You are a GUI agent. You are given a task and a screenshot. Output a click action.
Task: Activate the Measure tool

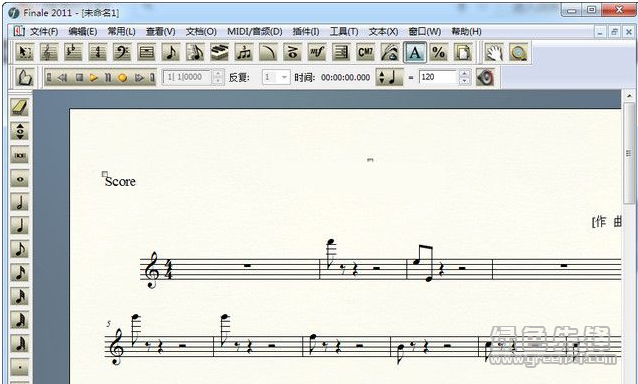(146, 52)
